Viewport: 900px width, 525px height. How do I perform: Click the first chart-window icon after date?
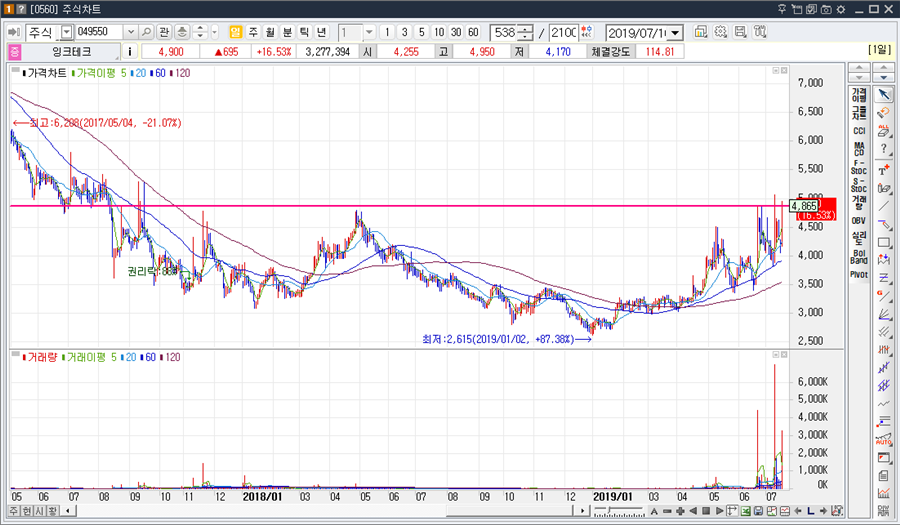700,32
